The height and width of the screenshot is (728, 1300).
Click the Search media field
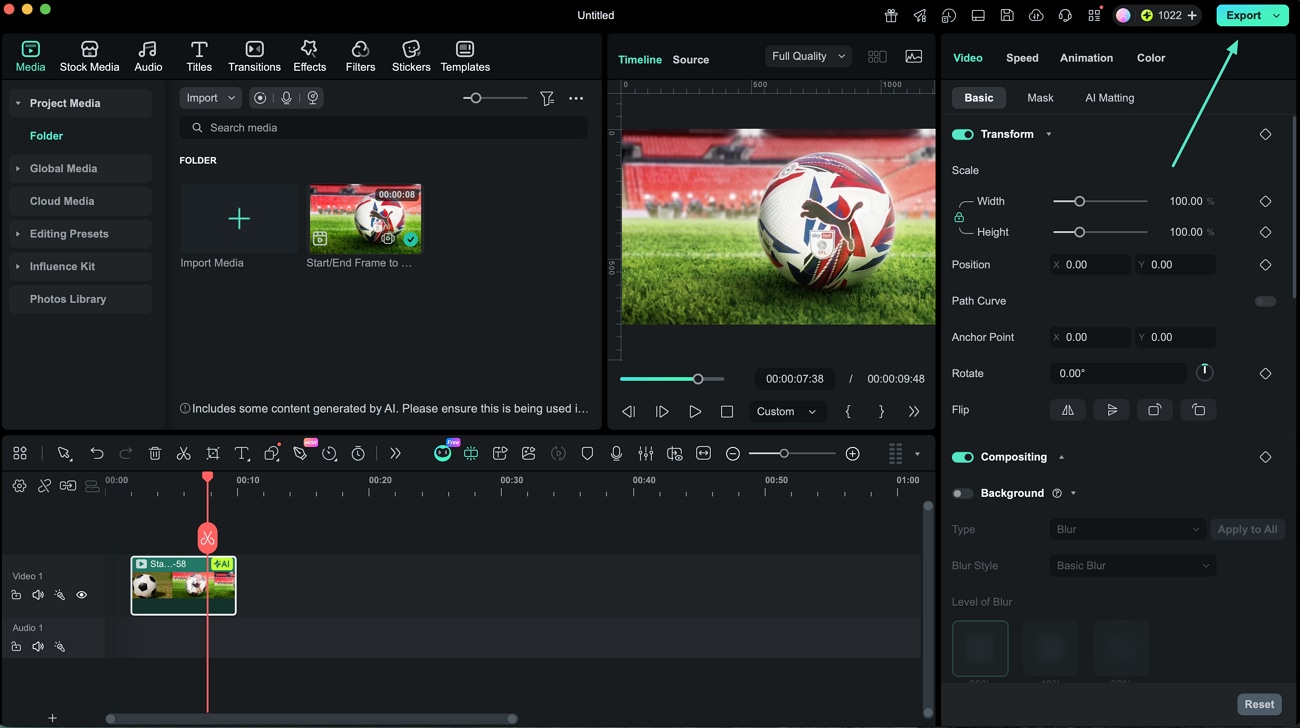[x=384, y=128]
